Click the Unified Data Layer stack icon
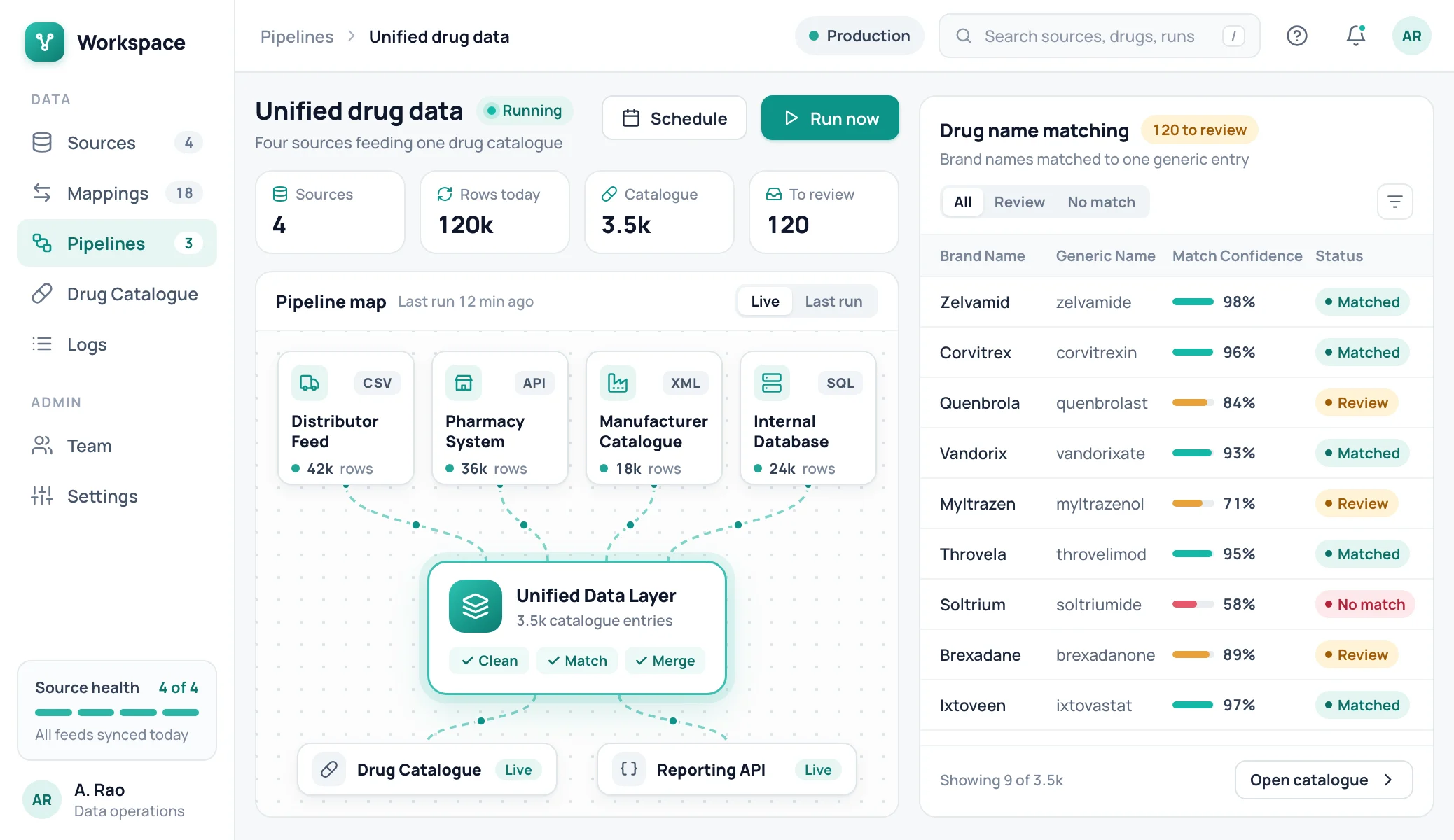This screenshot has width=1454, height=840. pyautogui.click(x=476, y=606)
